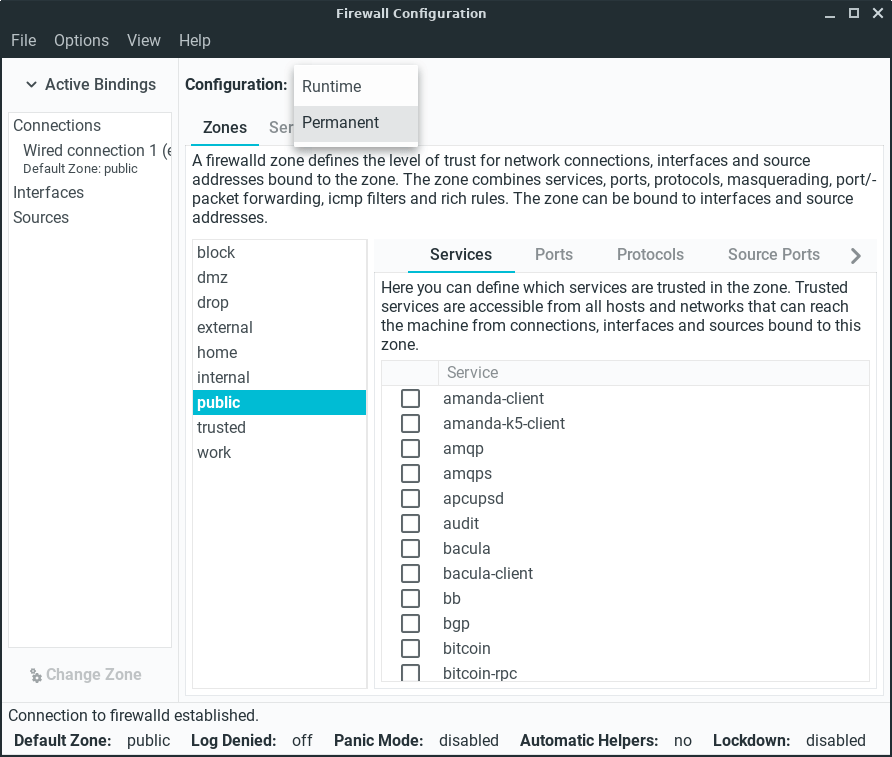
Task: Switch to the Source Ports tab
Action: click(x=773, y=255)
